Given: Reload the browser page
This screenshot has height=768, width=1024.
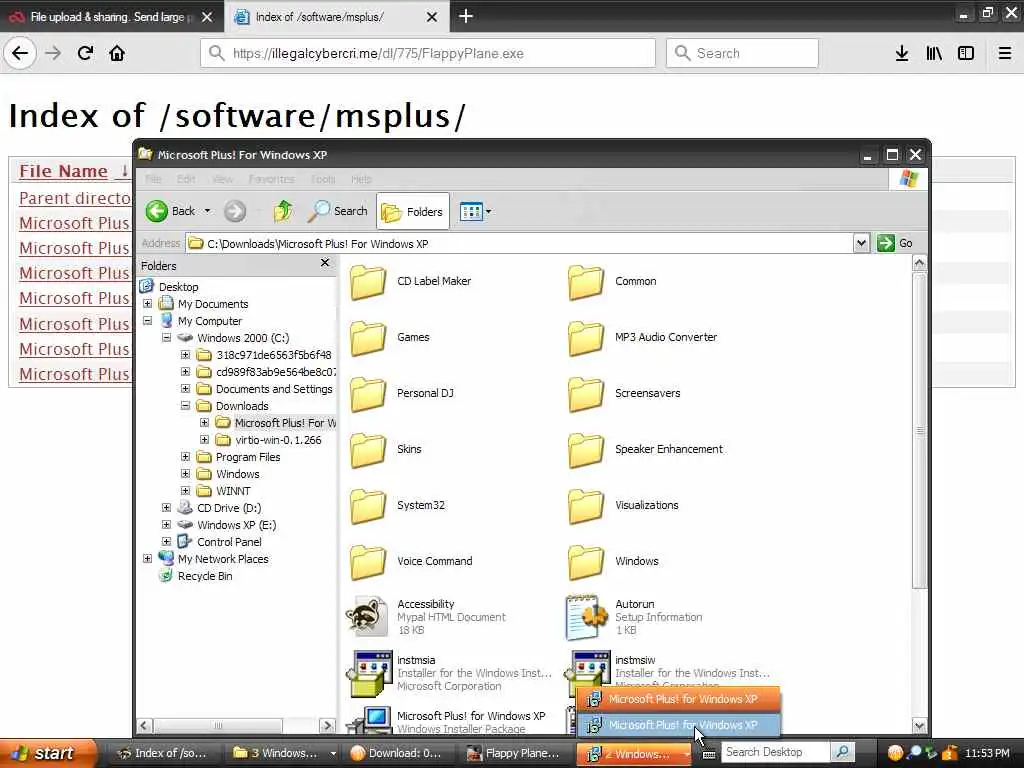Looking at the screenshot, I should pyautogui.click(x=85, y=53).
